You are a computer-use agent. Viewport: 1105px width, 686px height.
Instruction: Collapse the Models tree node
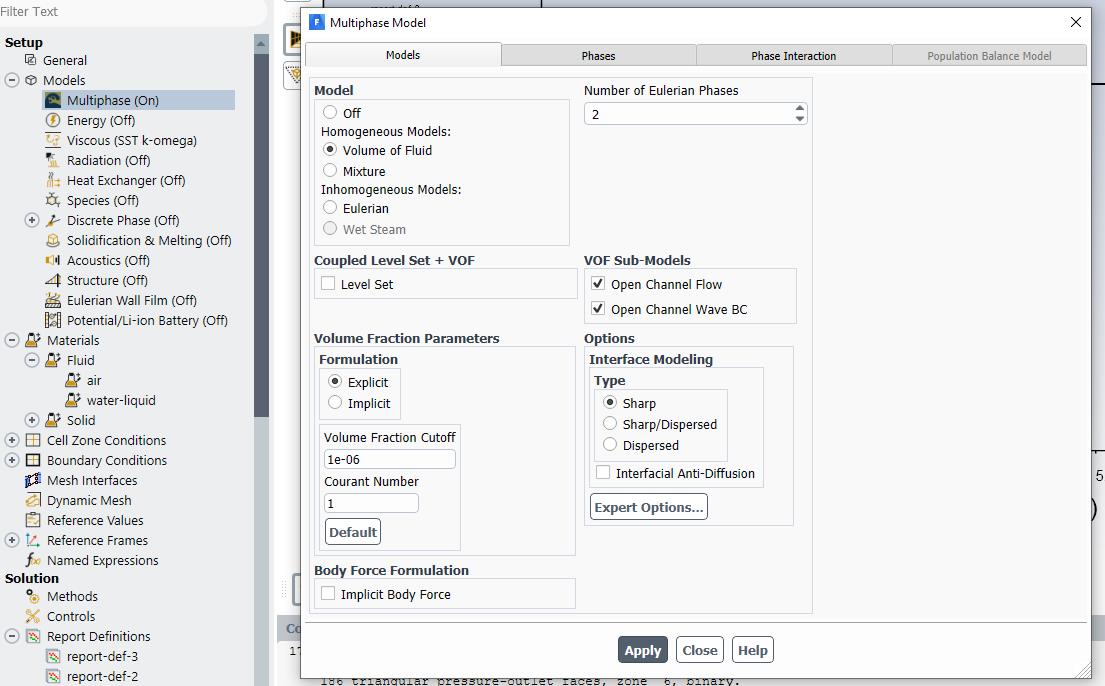[12, 80]
